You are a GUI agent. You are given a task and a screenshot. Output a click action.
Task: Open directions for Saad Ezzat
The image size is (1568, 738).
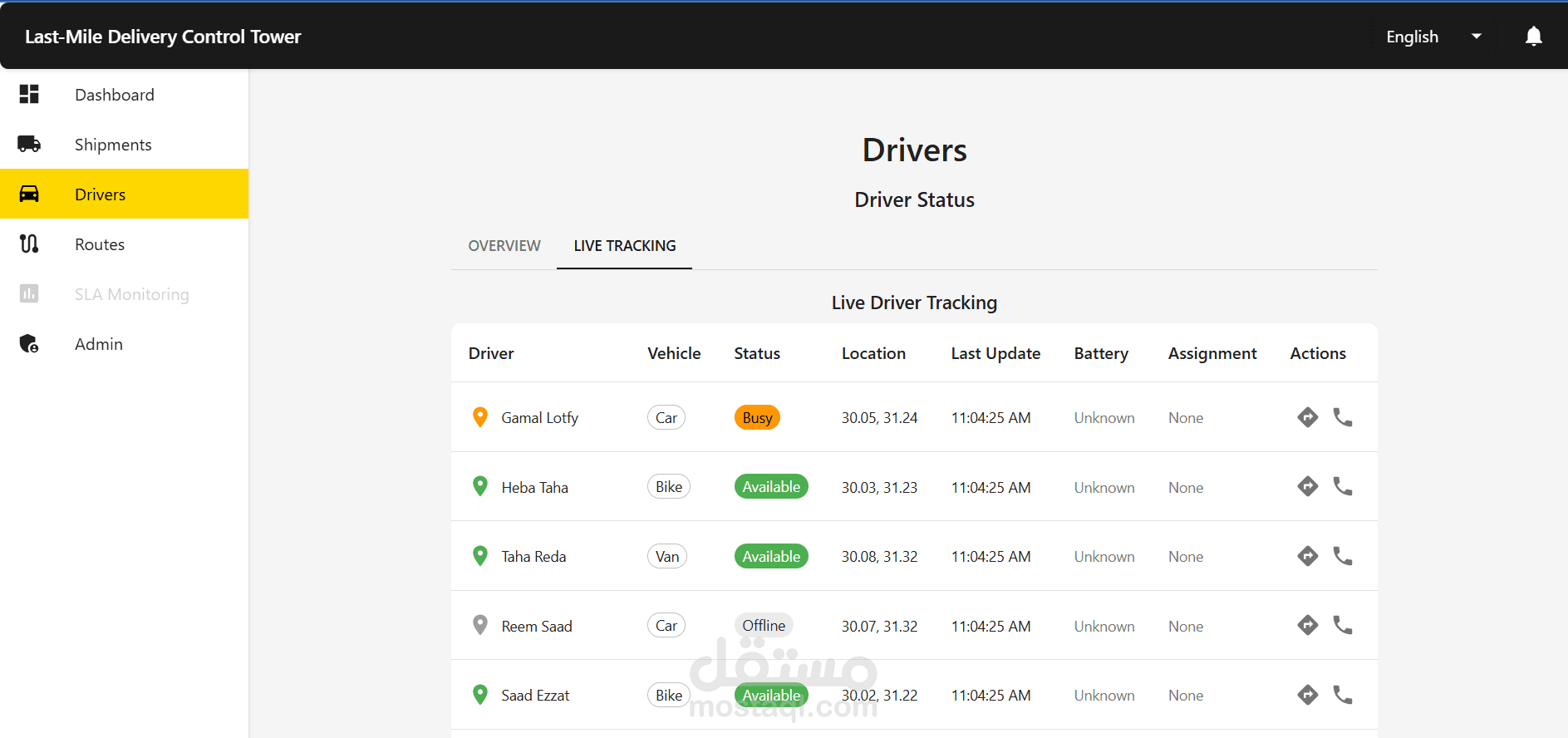(x=1307, y=695)
